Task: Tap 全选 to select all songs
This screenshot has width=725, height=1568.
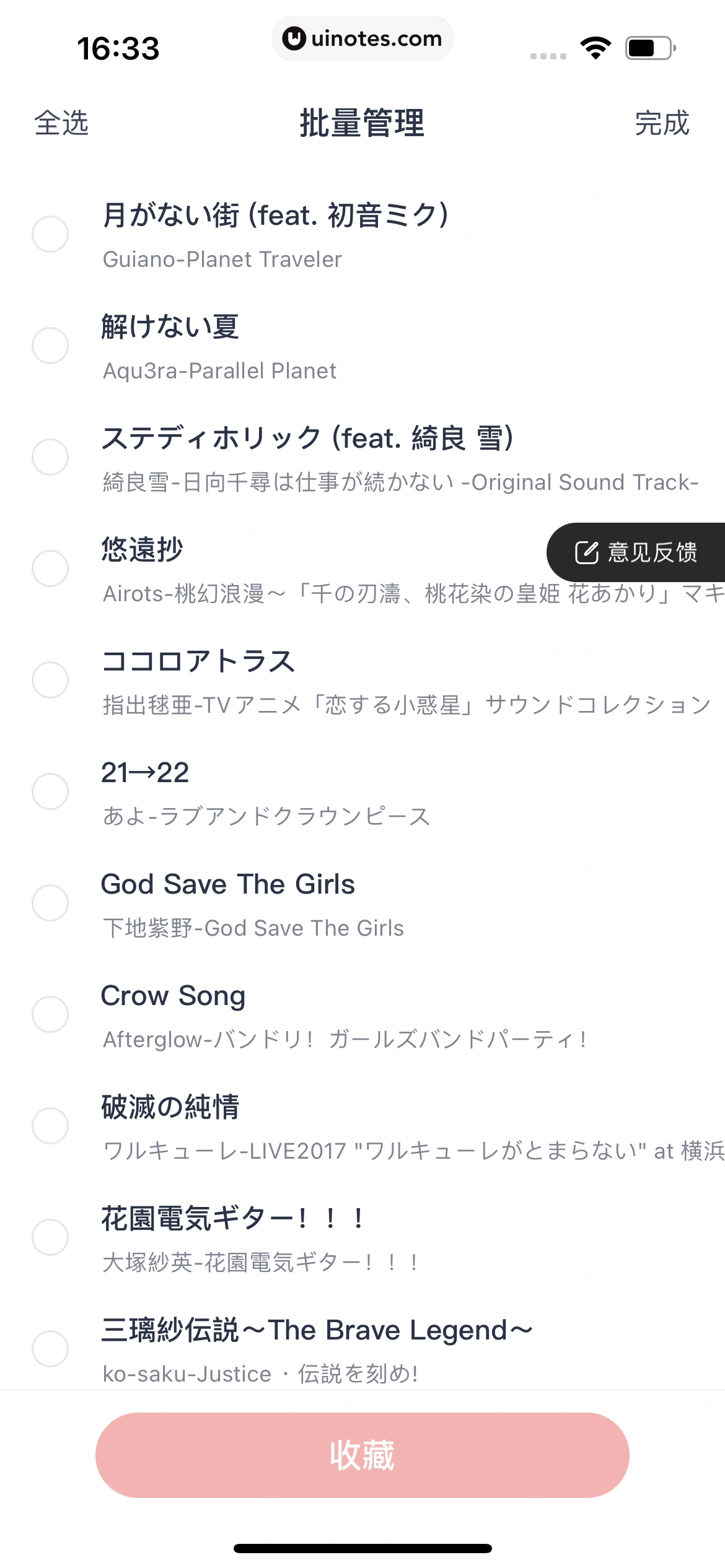Action: 61,123
